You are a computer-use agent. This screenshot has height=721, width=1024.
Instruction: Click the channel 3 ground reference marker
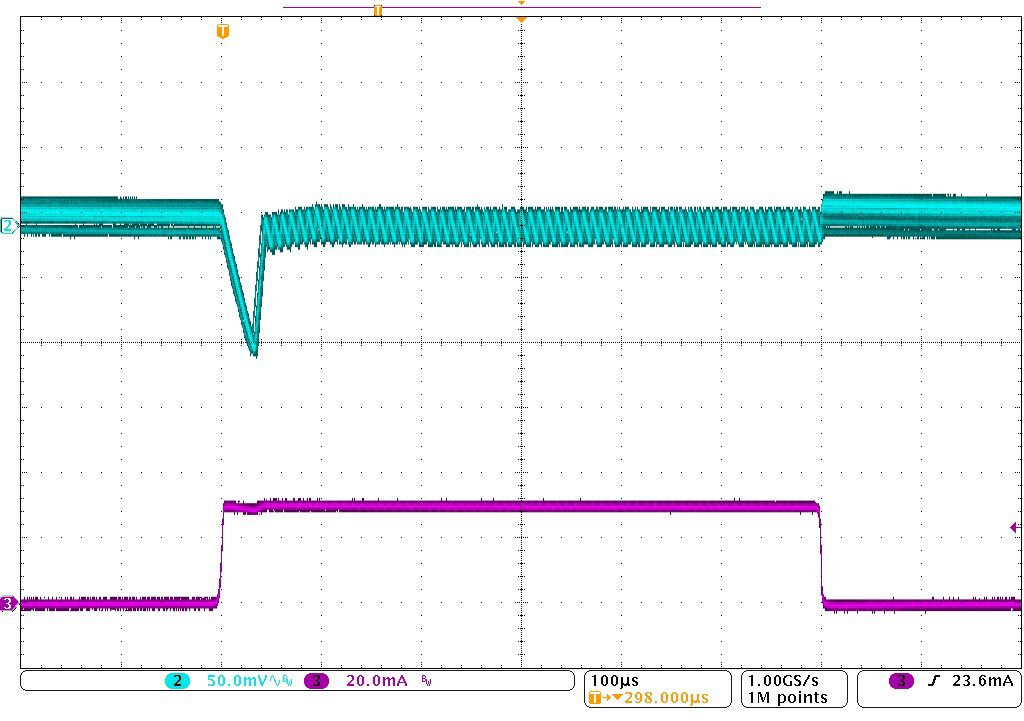tap(8, 603)
